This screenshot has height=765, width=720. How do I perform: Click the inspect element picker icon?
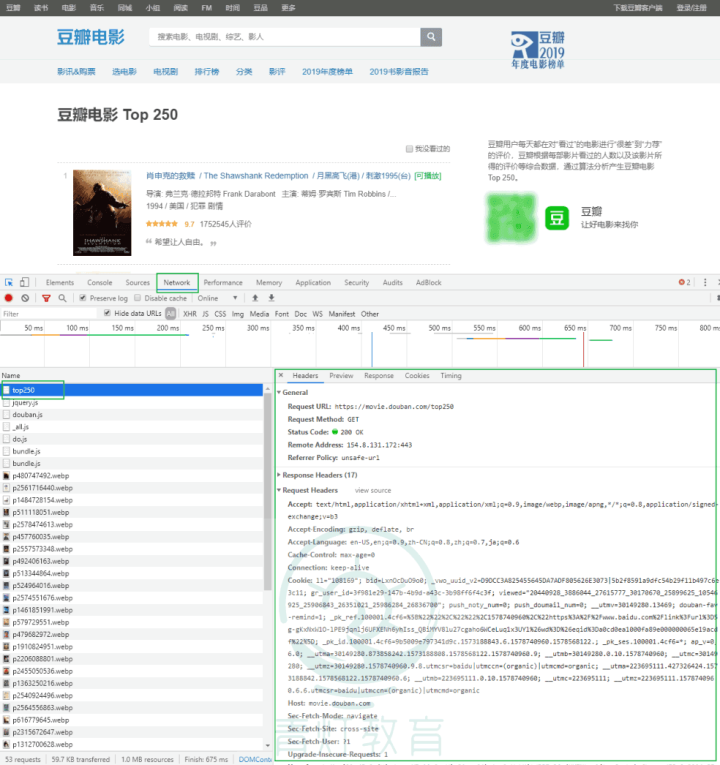[9, 282]
